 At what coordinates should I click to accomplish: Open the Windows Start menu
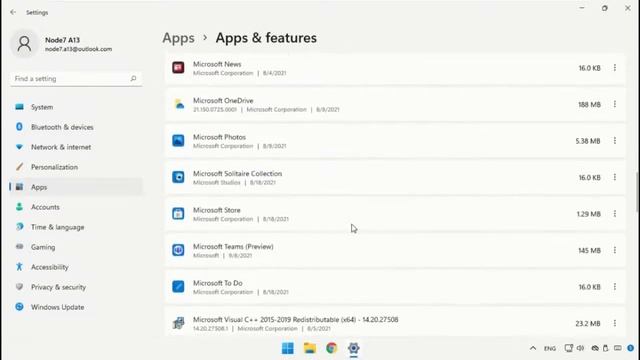pyautogui.click(x=288, y=348)
